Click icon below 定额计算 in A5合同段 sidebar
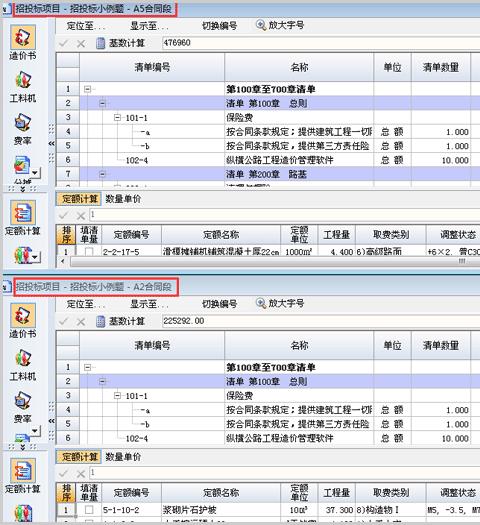Viewport: 480px width, 525px height. (x=23, y=255)
